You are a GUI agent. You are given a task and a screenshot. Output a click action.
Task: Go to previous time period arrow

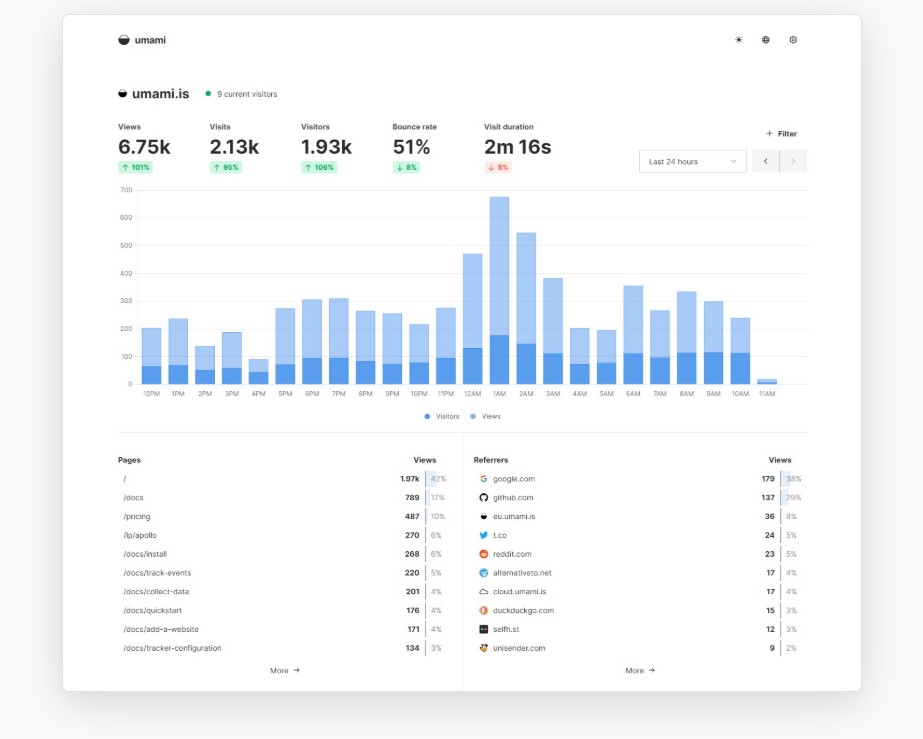765,161
